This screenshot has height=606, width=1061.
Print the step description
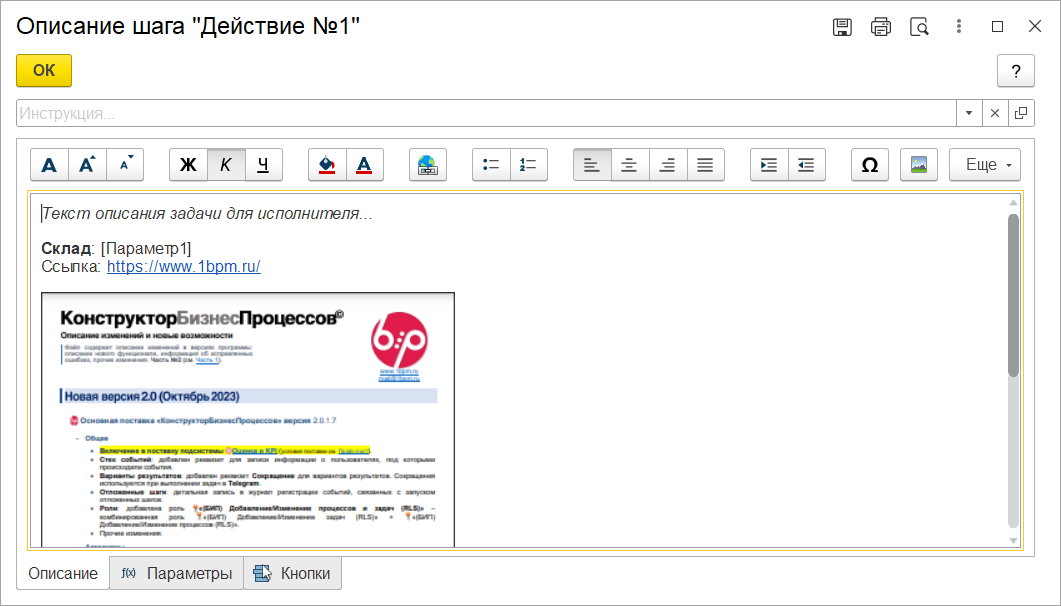tap(880, 27)
